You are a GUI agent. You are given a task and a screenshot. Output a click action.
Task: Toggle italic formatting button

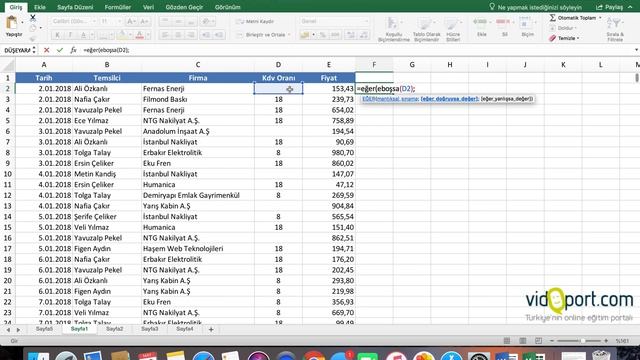click(x=70, y=35)
